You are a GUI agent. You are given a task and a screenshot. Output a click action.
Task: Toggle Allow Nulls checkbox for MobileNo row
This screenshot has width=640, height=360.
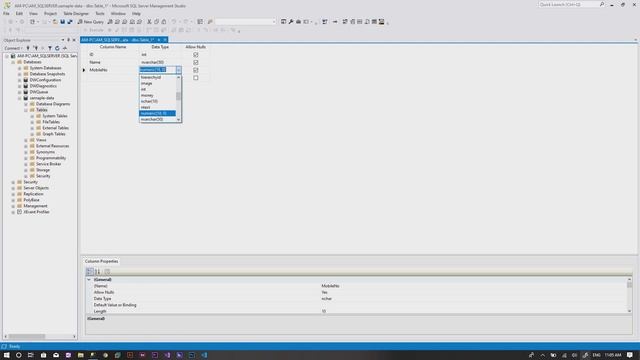(x=196, y=70)
